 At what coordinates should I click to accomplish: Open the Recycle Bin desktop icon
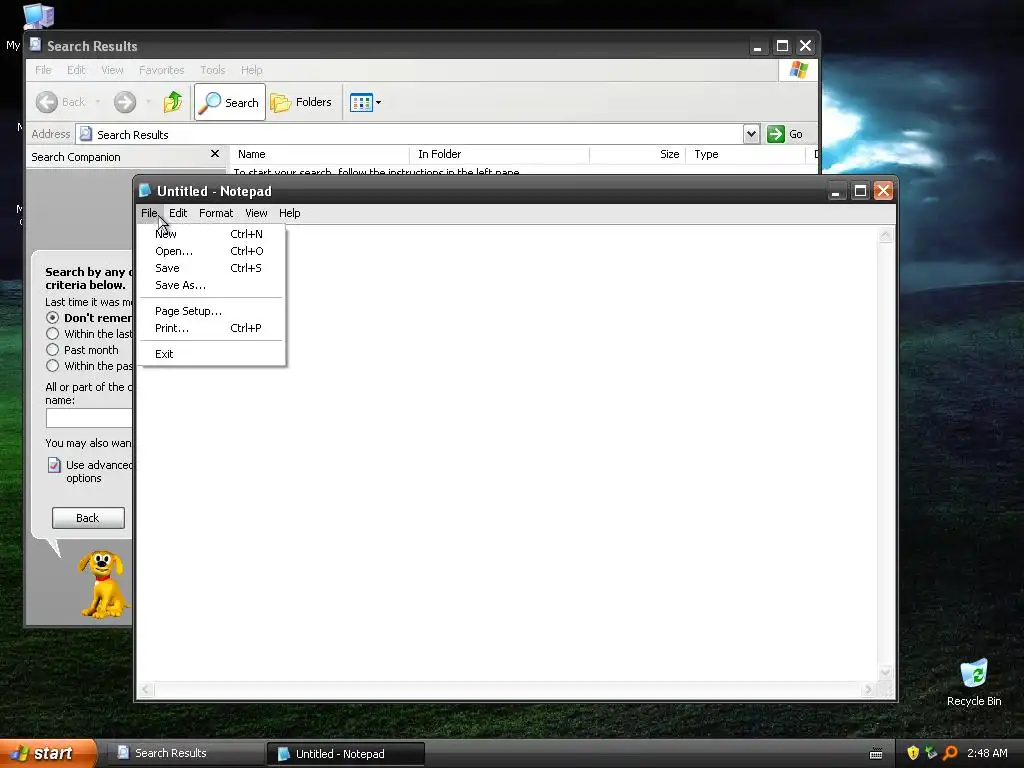974,683
